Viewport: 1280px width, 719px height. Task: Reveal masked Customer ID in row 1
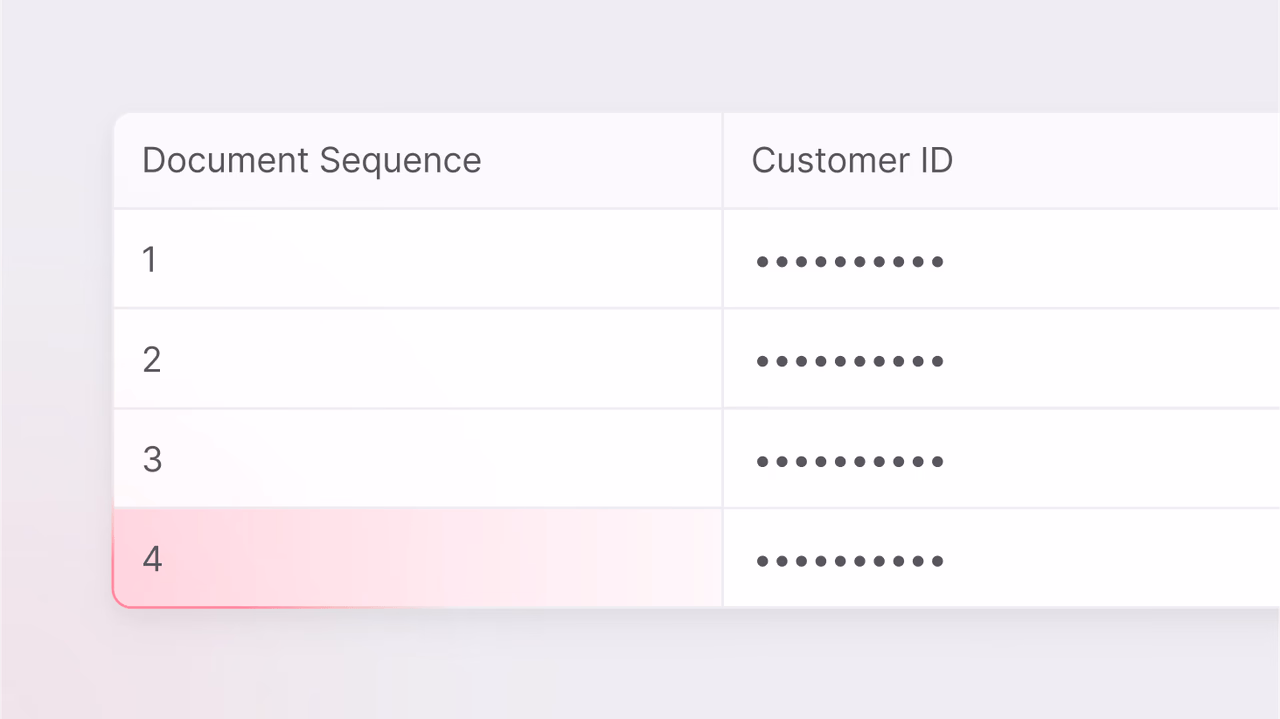[850, 262]
